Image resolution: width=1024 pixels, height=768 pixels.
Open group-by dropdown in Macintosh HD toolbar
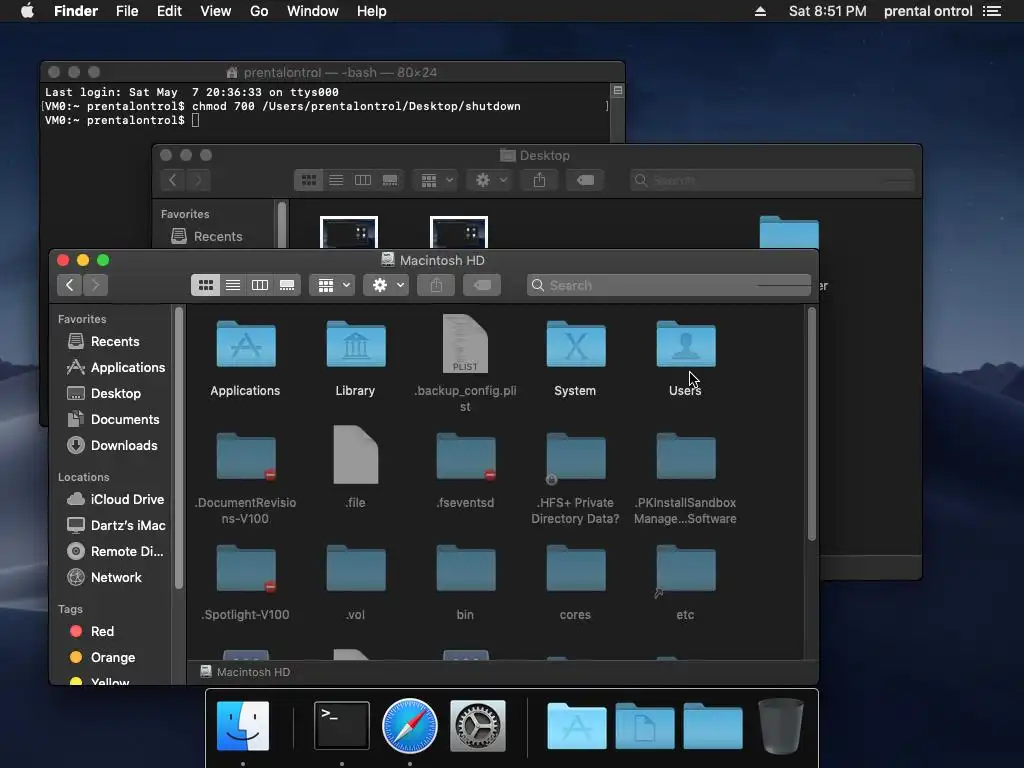(332, 285)
